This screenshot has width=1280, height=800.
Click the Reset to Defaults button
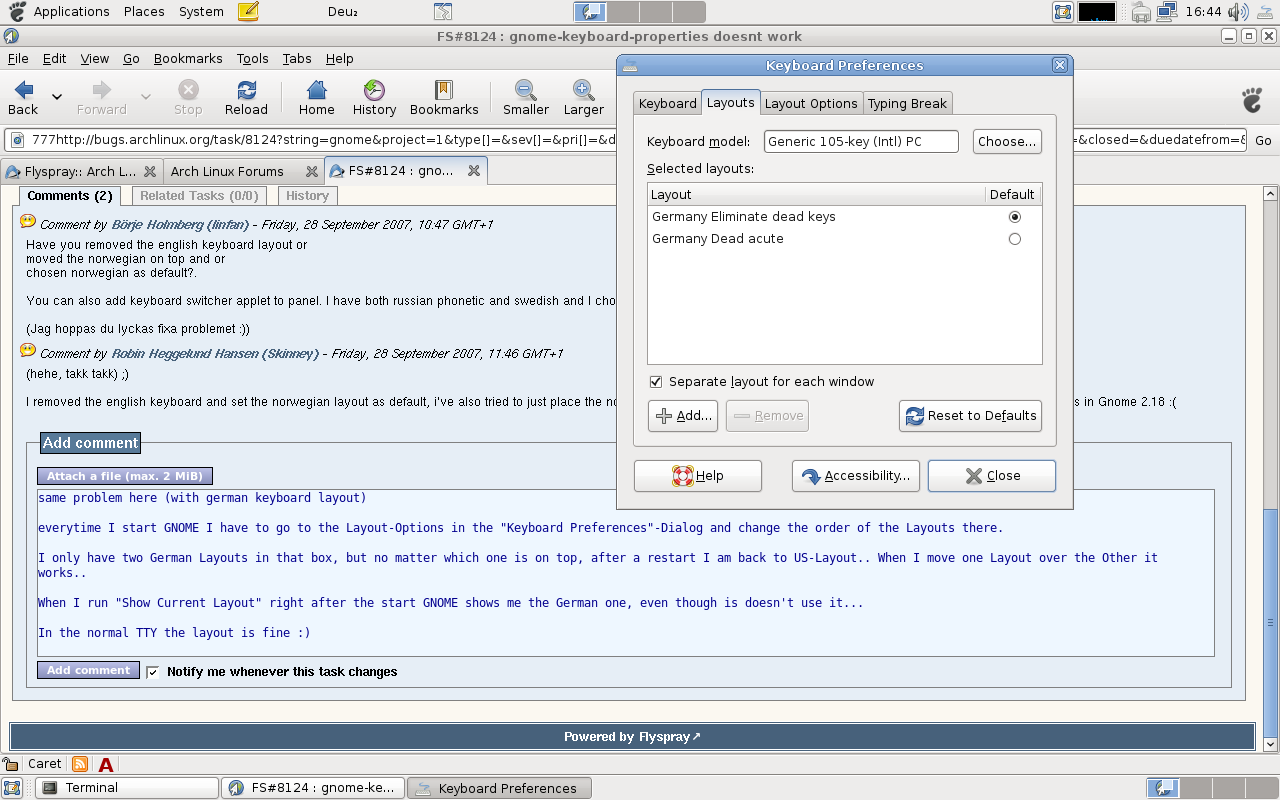pos(970,416)
